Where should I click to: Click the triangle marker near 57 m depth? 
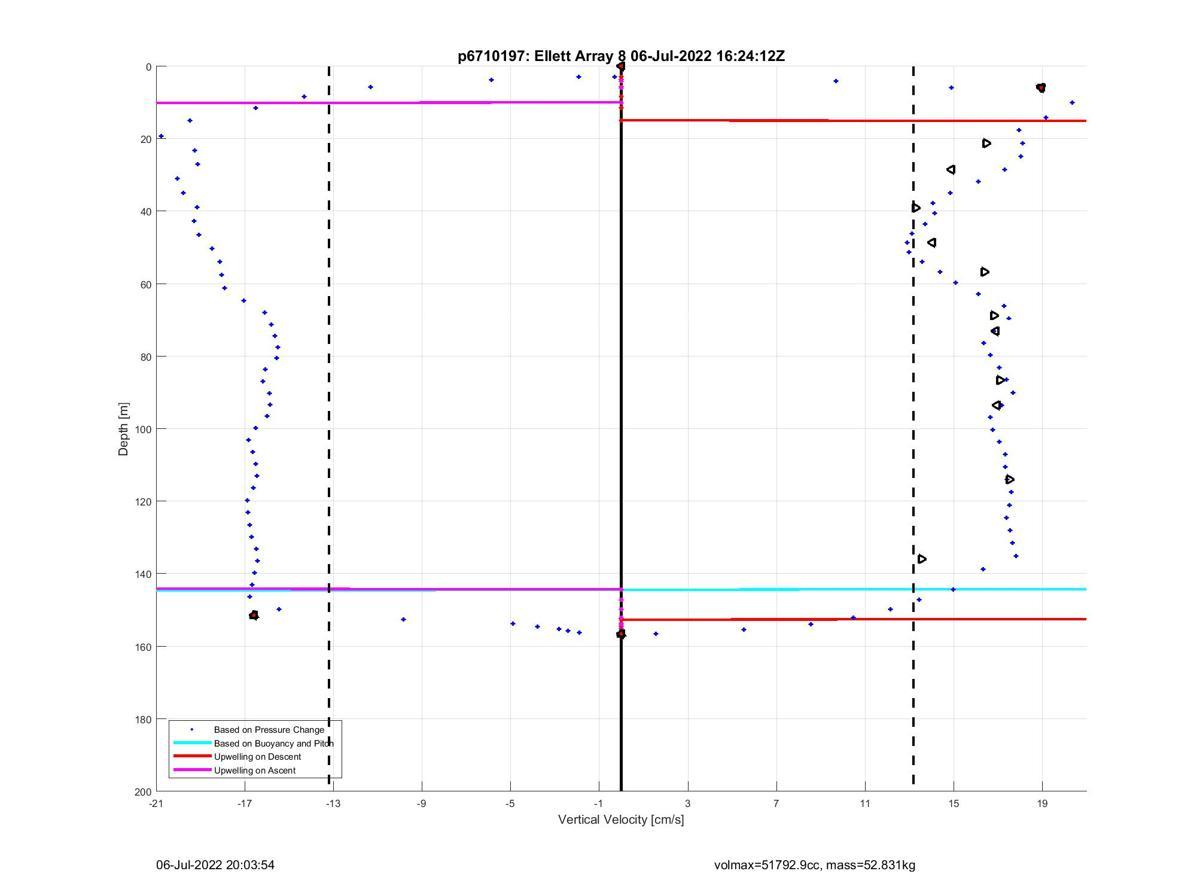point(985,272)
